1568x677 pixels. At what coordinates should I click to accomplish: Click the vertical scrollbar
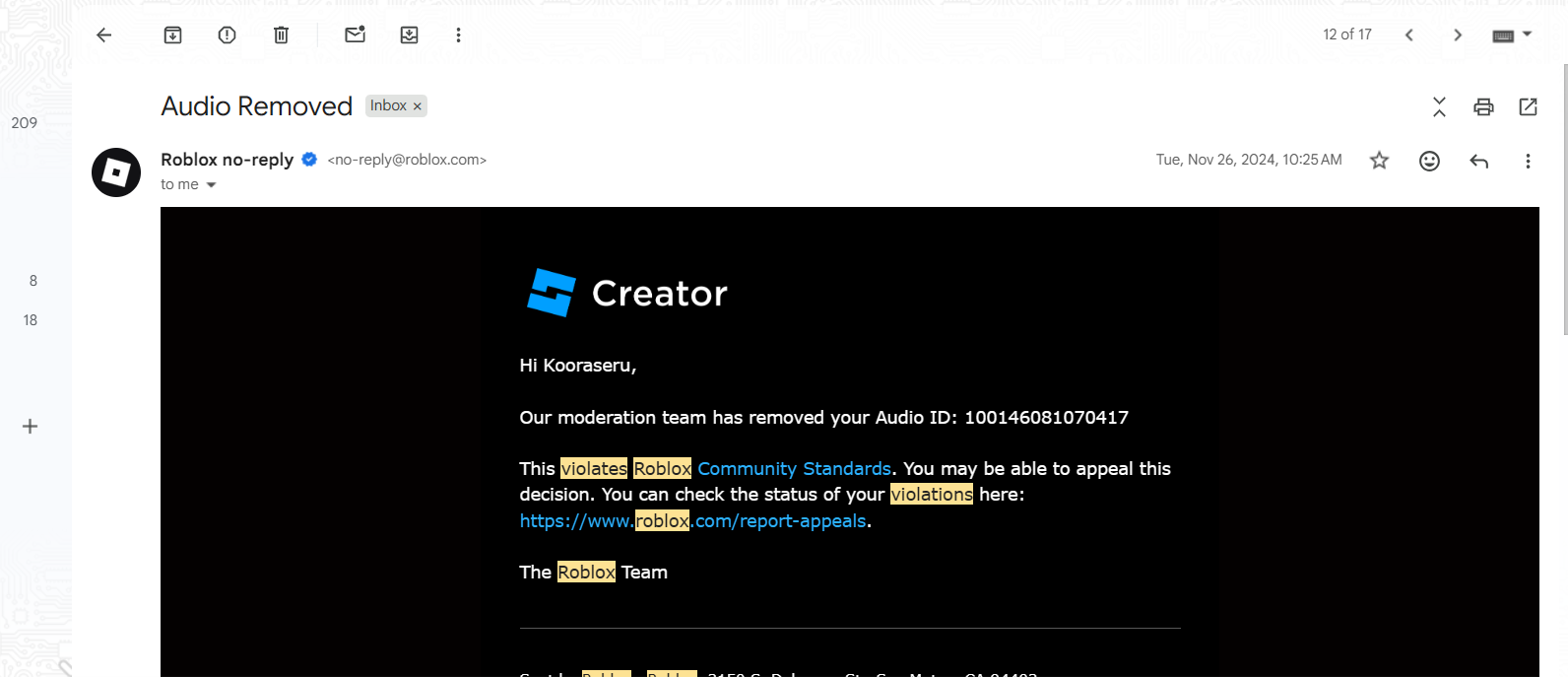(x=1565, y=200)
